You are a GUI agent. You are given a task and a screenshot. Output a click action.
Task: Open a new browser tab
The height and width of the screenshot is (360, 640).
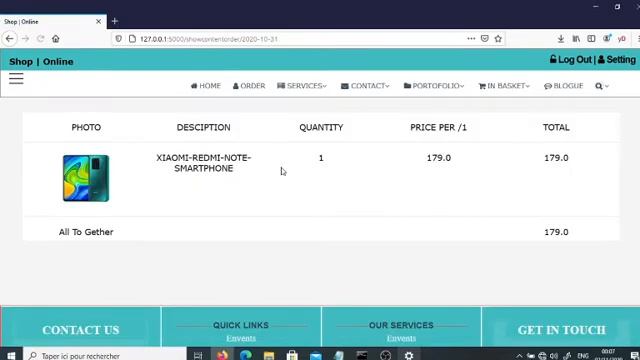click(115, 21)
